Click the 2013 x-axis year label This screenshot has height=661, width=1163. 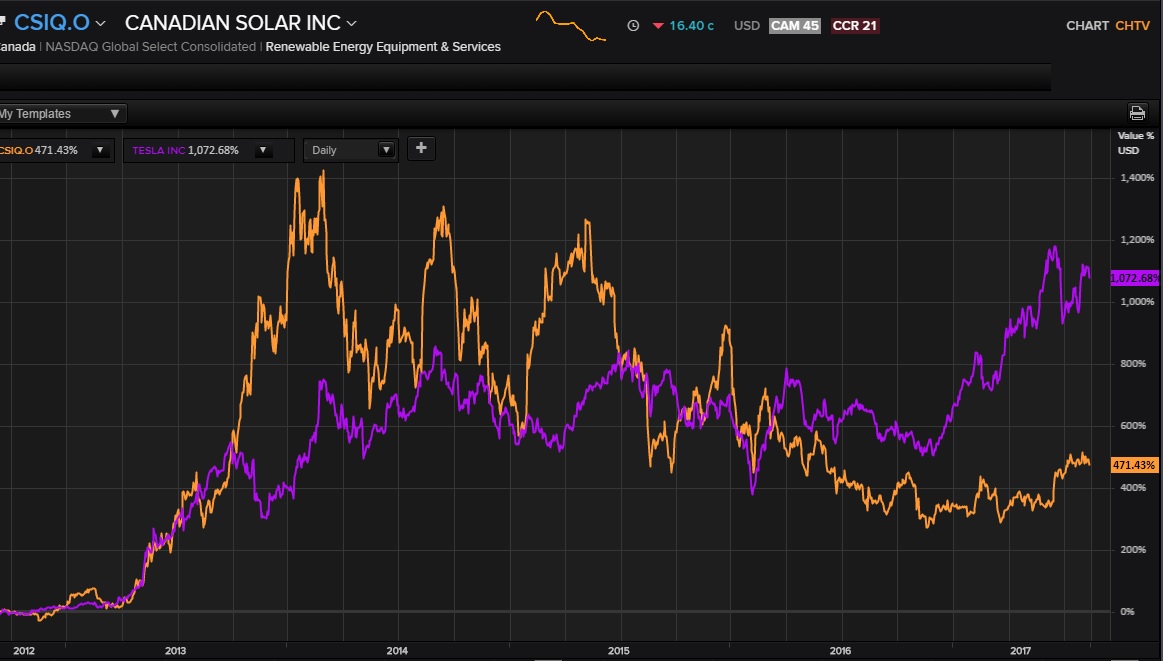175,651
